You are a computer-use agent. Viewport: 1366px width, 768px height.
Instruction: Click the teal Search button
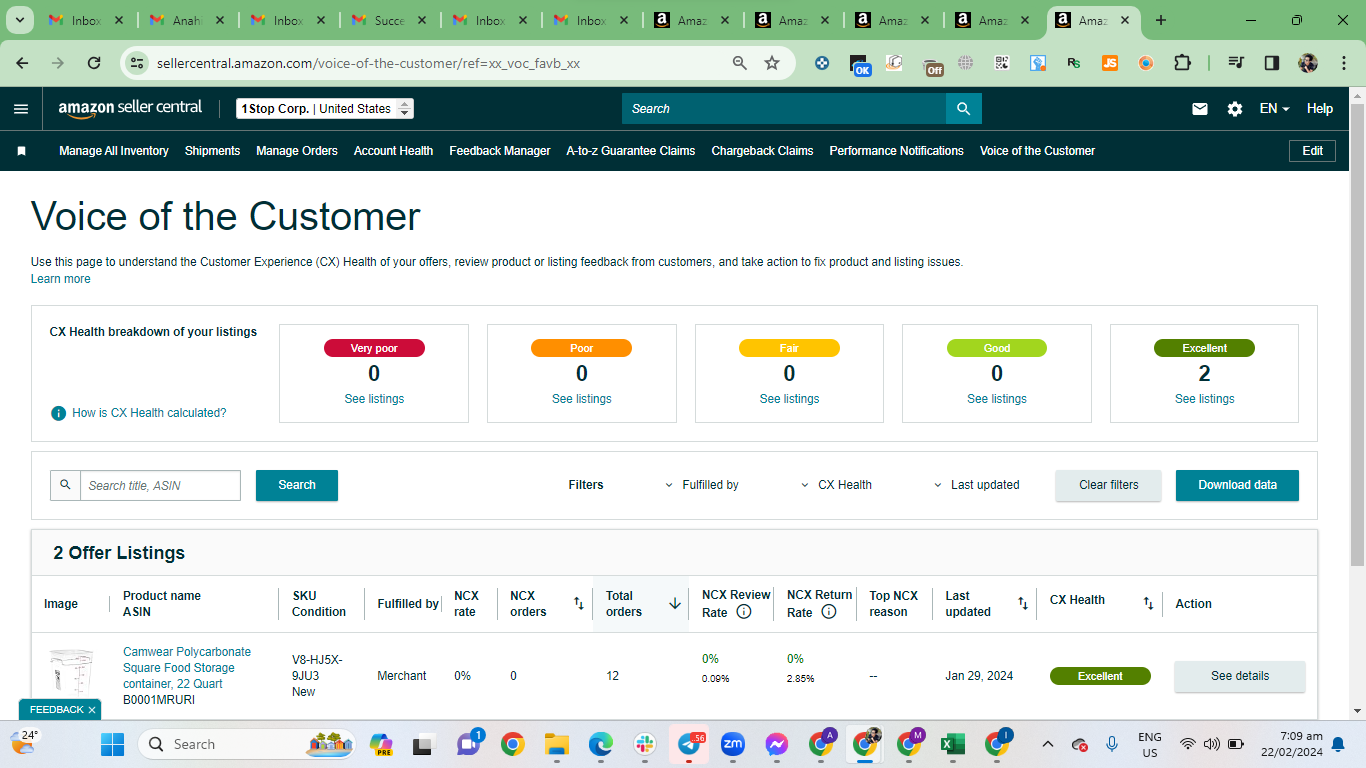[x=297, y=485]
